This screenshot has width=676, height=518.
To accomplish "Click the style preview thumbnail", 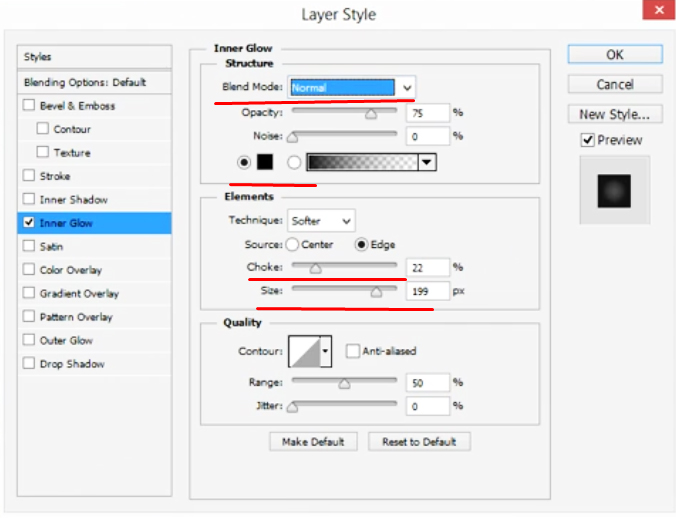I will (614, 190).
